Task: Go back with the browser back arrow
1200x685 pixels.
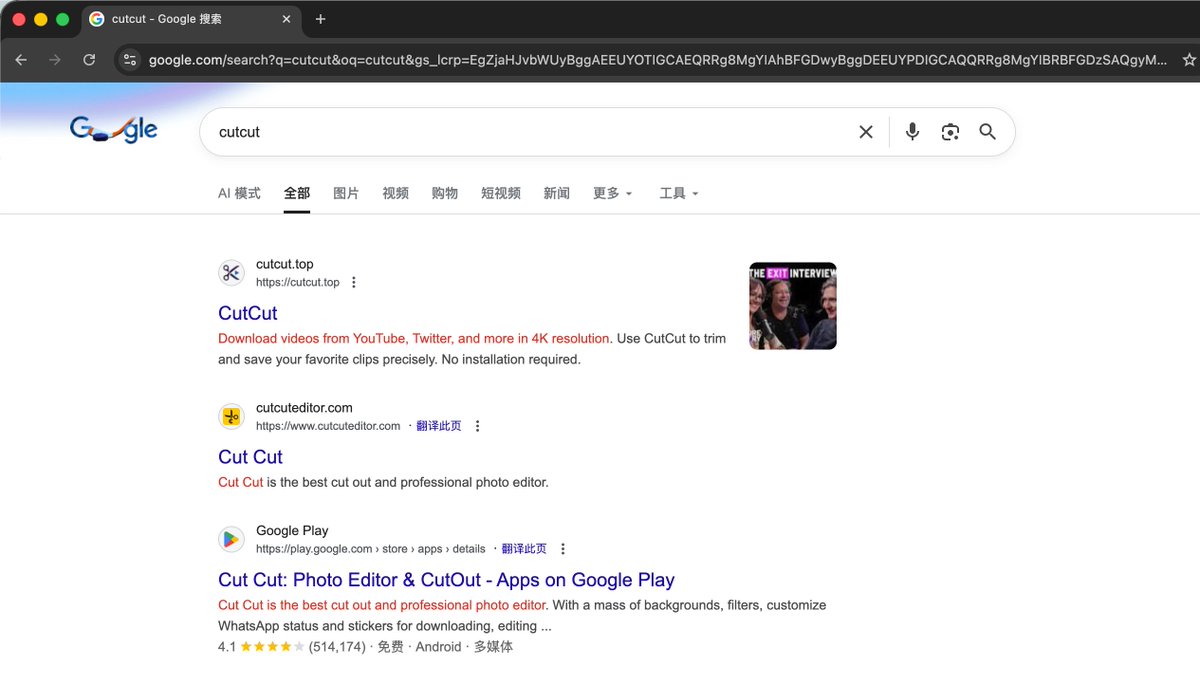Action: pos(21,60)
